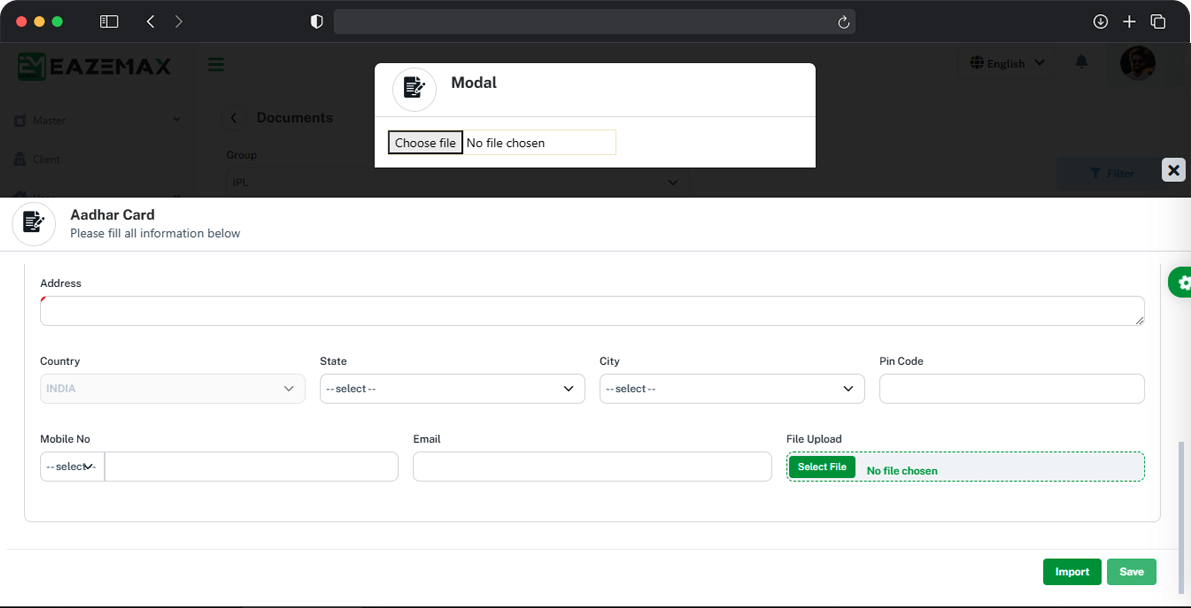
Task: Show the tab overview icon
Action: (1158, 22)
